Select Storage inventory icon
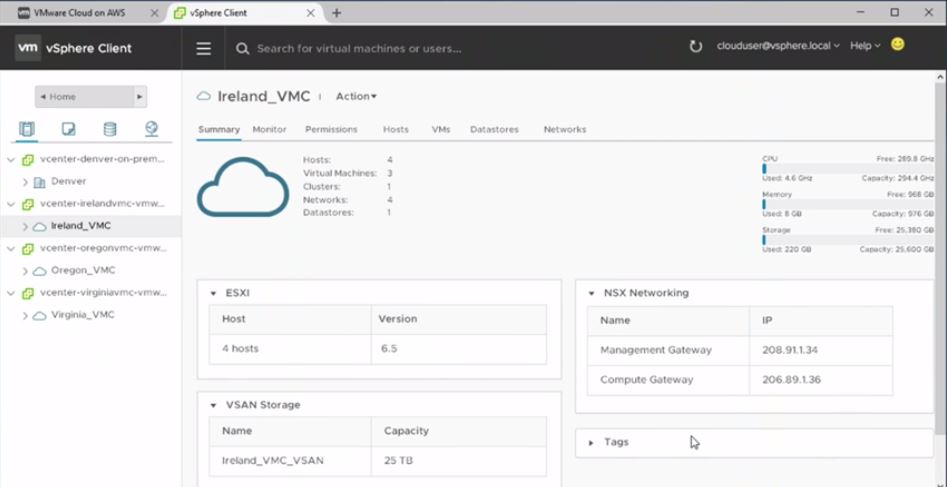This screenshot has width=947, height=487. click(x=110, y=129)
